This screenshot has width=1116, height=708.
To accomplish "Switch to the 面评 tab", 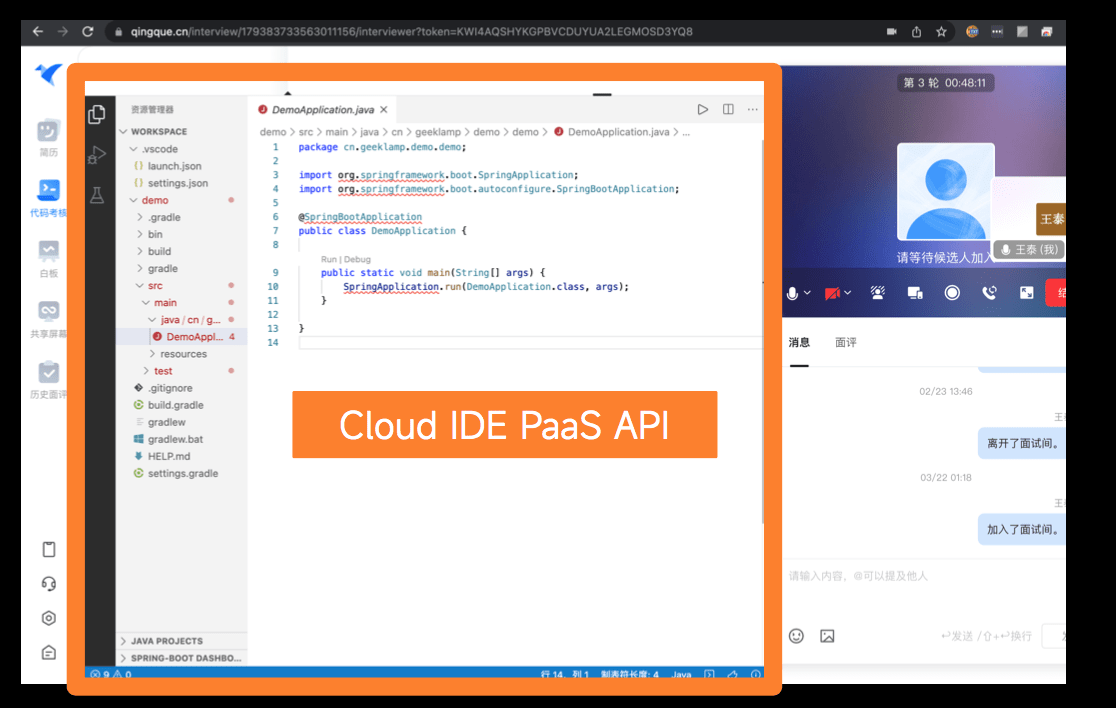I will click(846, 342).
